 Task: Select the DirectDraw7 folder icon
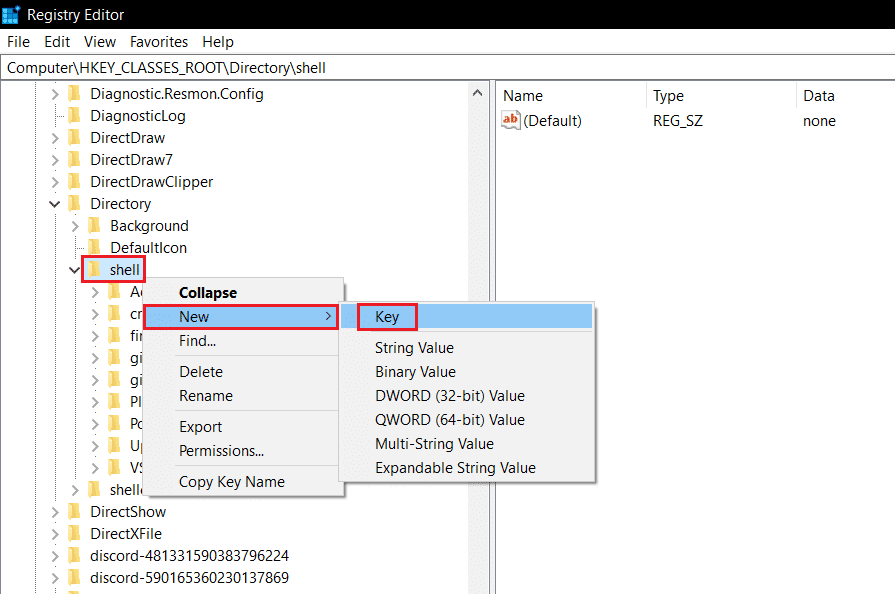[x=76, y=159]
